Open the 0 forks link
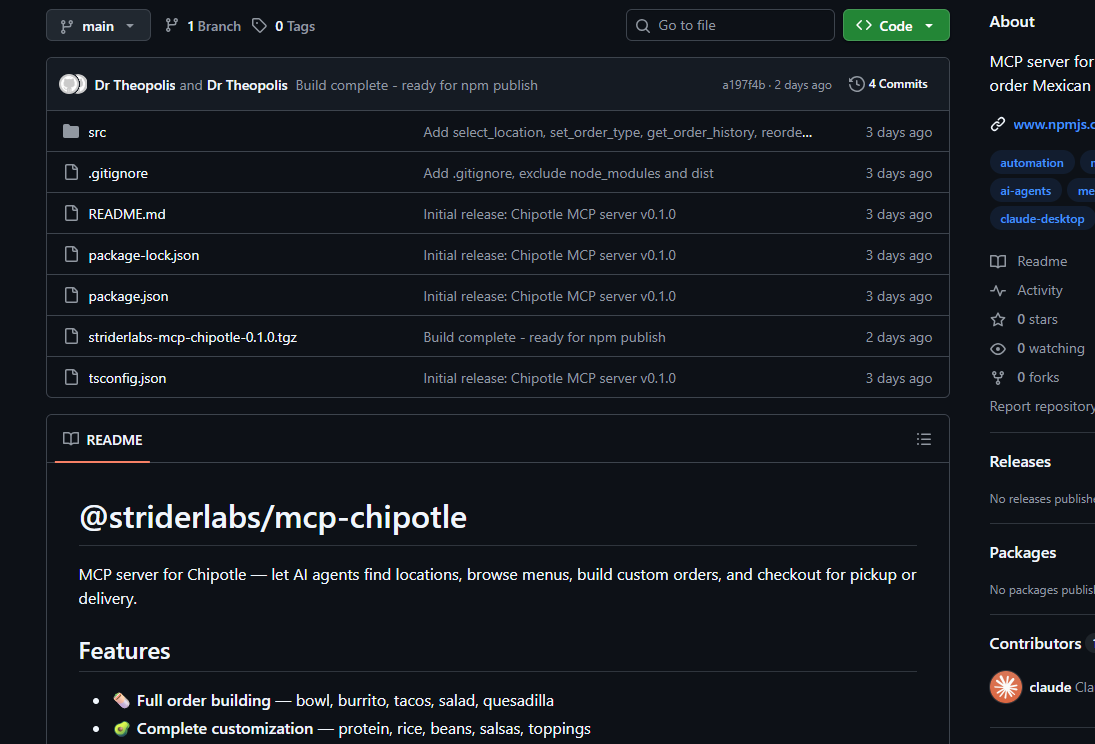This screenshot has width=1095, height=744. (1038, 377)
